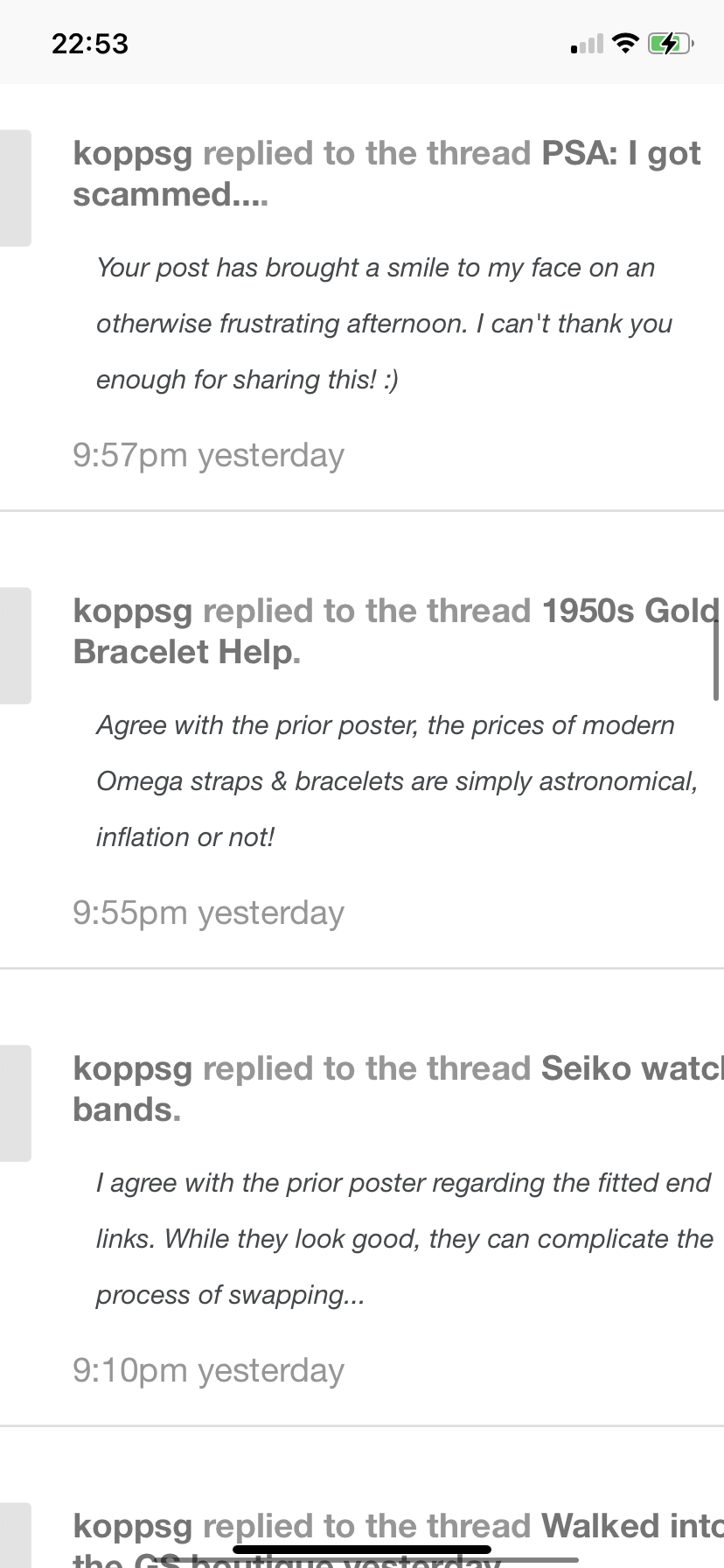
Task: Tap the charging battery icon
Action: [x=670, y=43]
